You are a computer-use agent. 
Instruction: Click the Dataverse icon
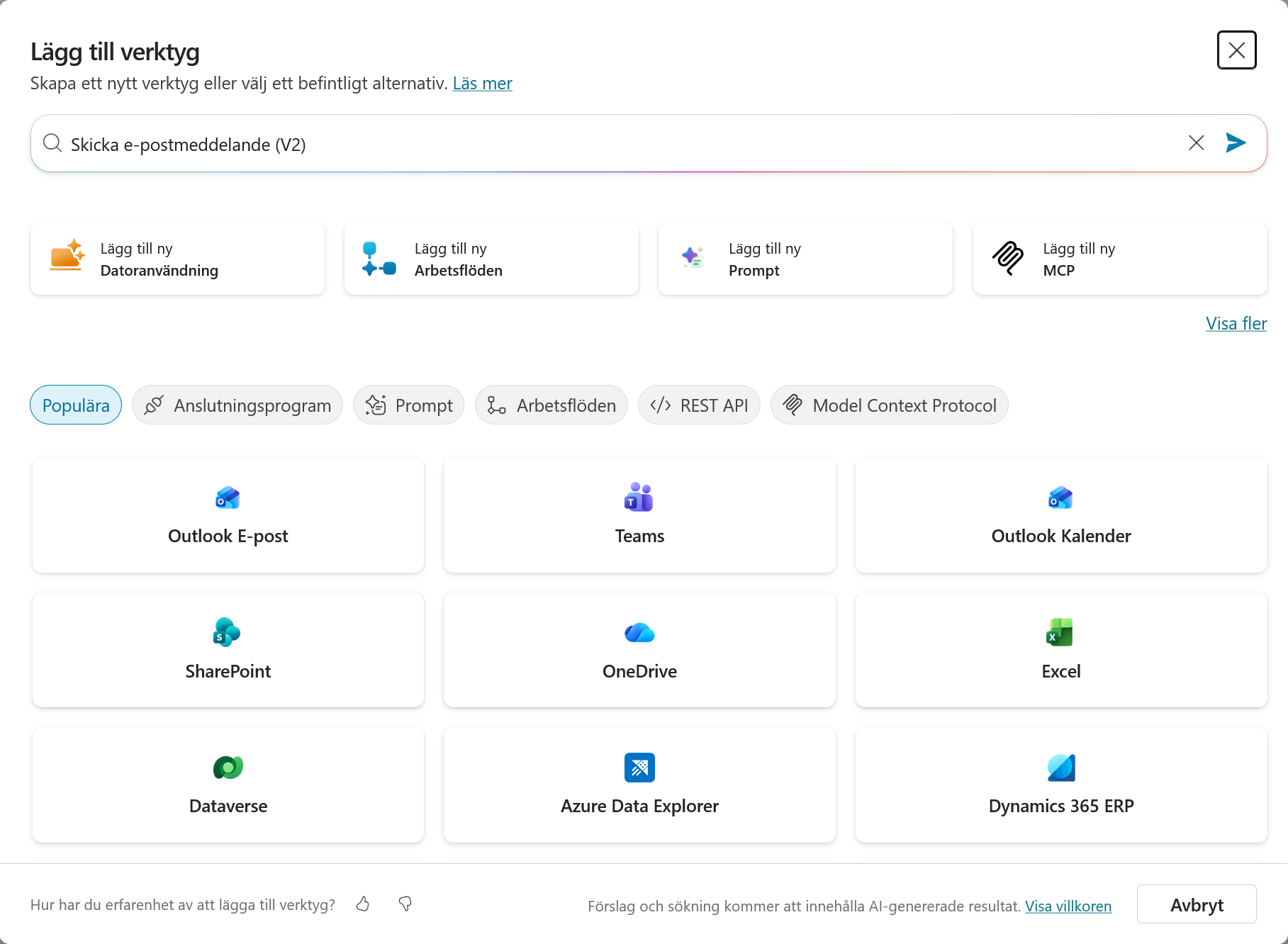(228, 767)
